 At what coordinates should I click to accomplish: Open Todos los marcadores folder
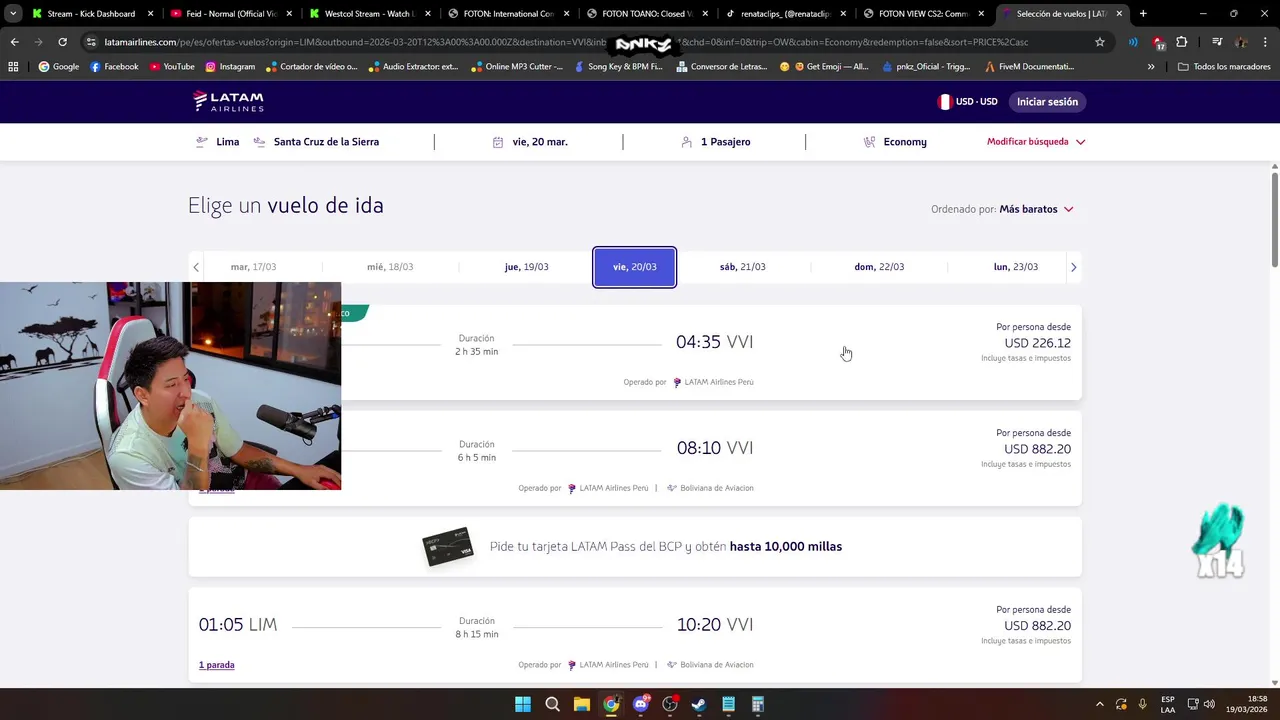[1224, 67]
